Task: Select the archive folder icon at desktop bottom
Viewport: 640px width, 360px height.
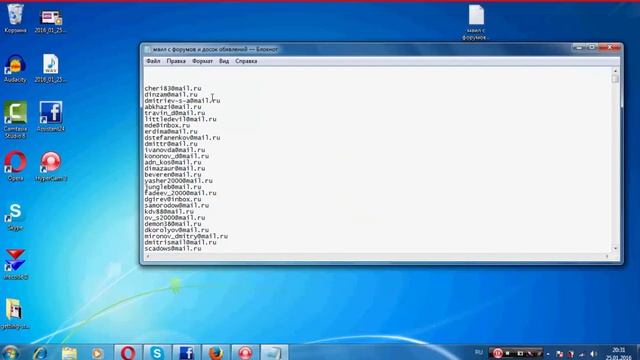Action: (x=14, y=313)
